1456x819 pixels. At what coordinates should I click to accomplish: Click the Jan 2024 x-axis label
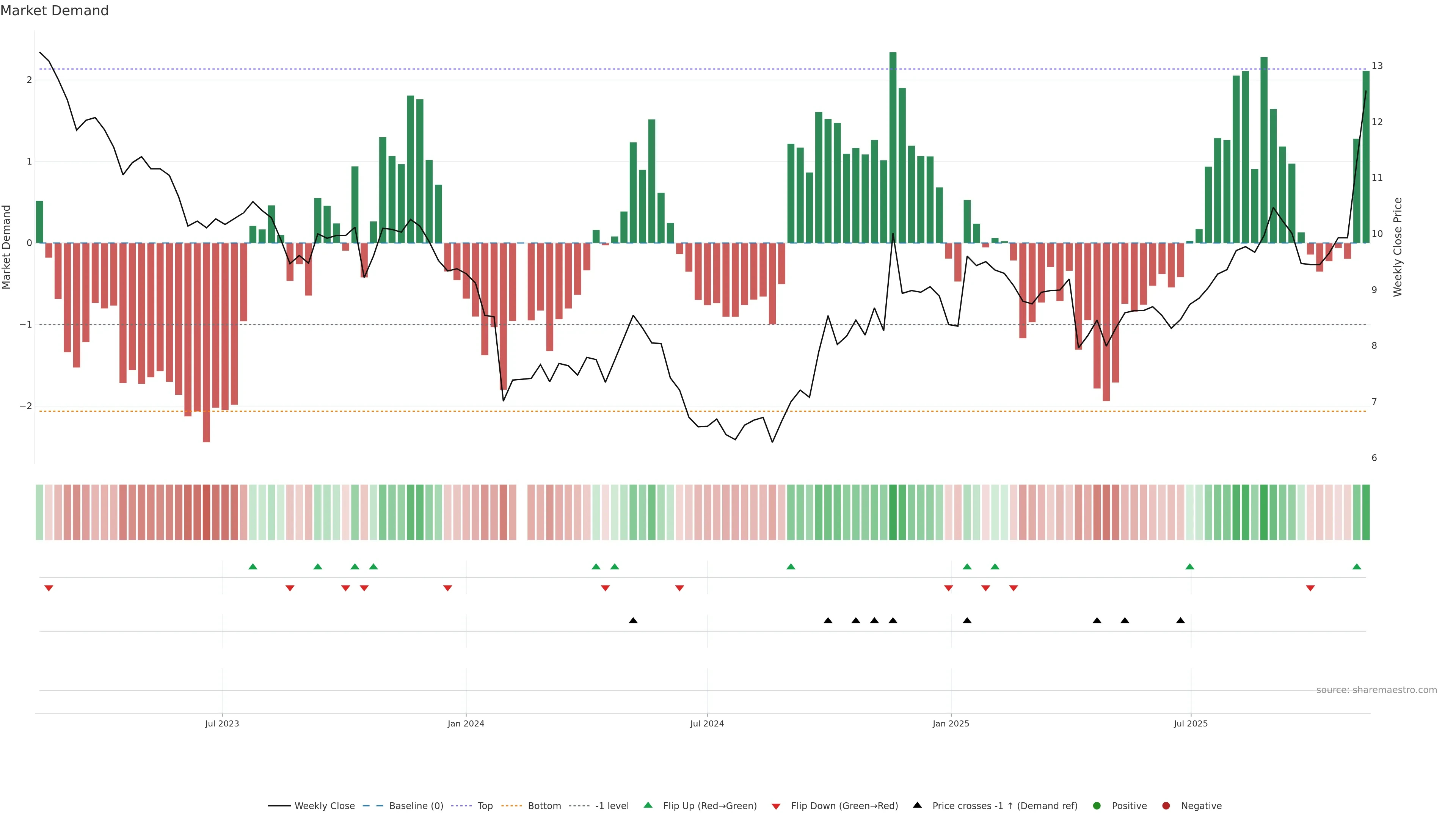click(x=466, y=723)
